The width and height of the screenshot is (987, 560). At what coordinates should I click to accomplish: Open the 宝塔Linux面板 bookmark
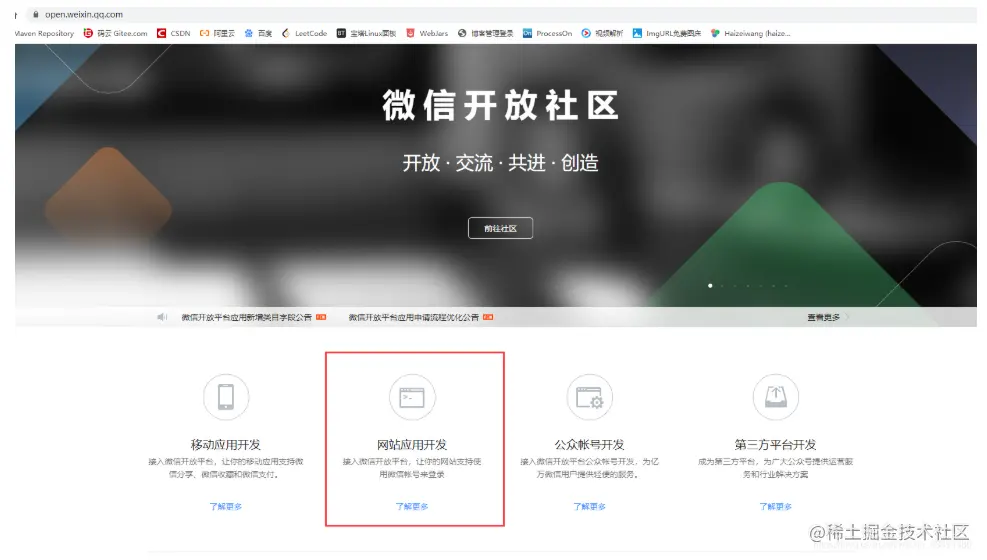(366, 33)
